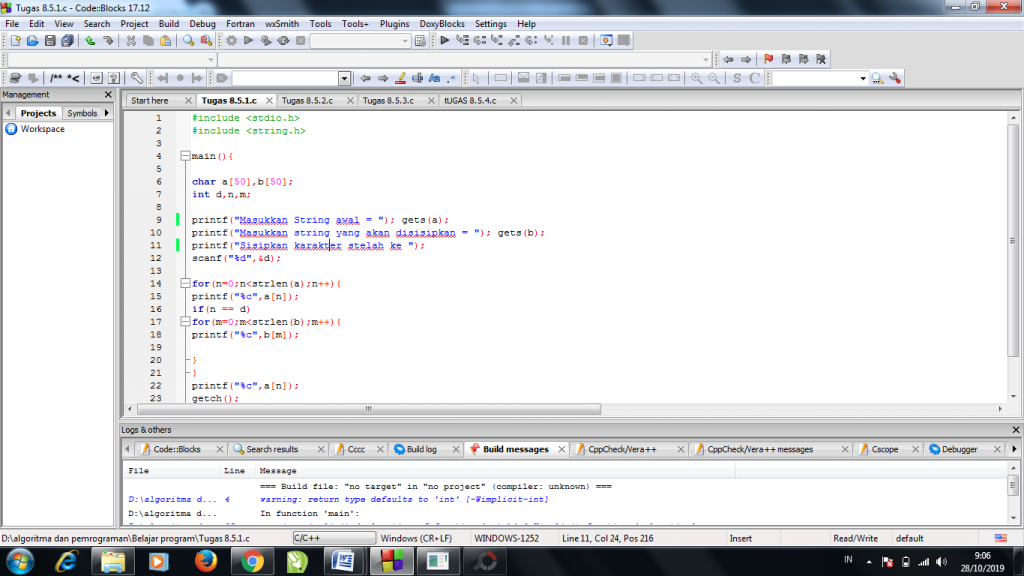The image size is (1024, 576).
Task: Click the Run play icon
Action: pos(248,40)
